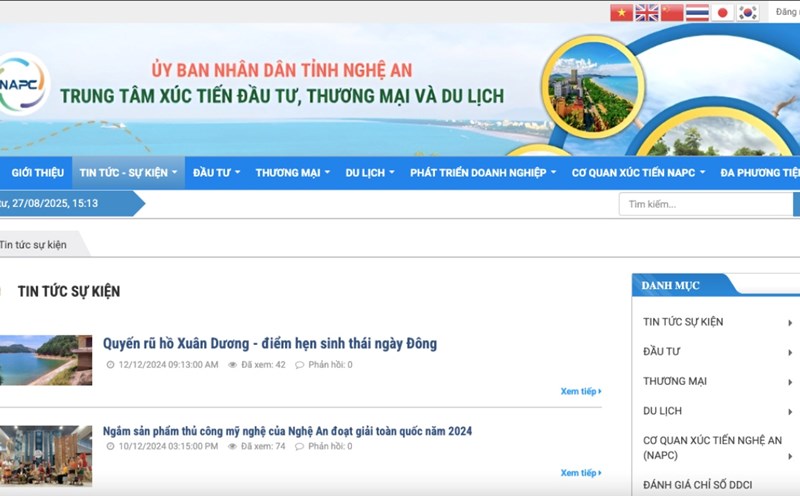Expand the Đầu tư dropdown arrow in navbar
Viewport: 800px width, 496px height.
click(x=237, y=172)
